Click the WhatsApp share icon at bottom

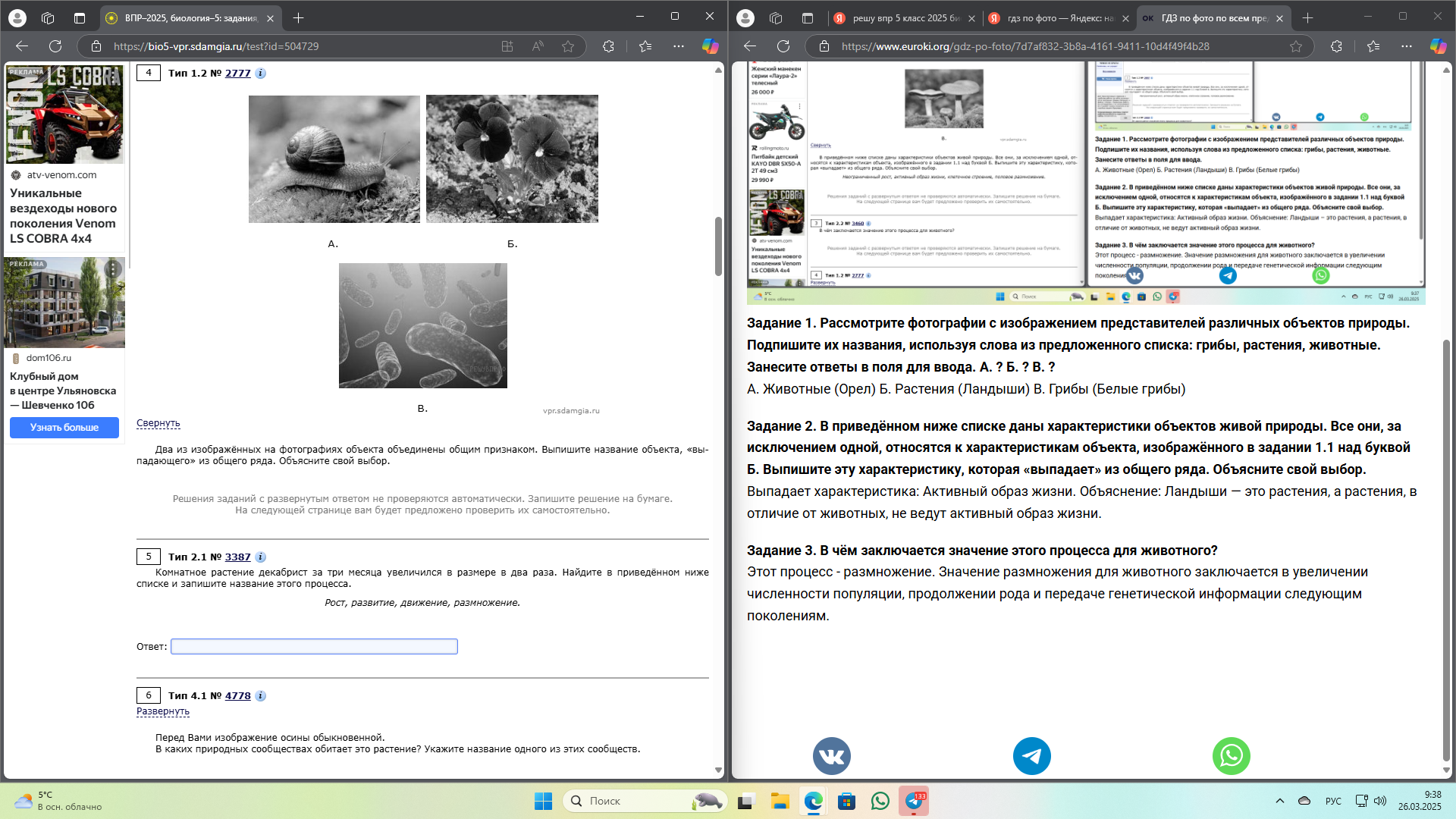1231,756
